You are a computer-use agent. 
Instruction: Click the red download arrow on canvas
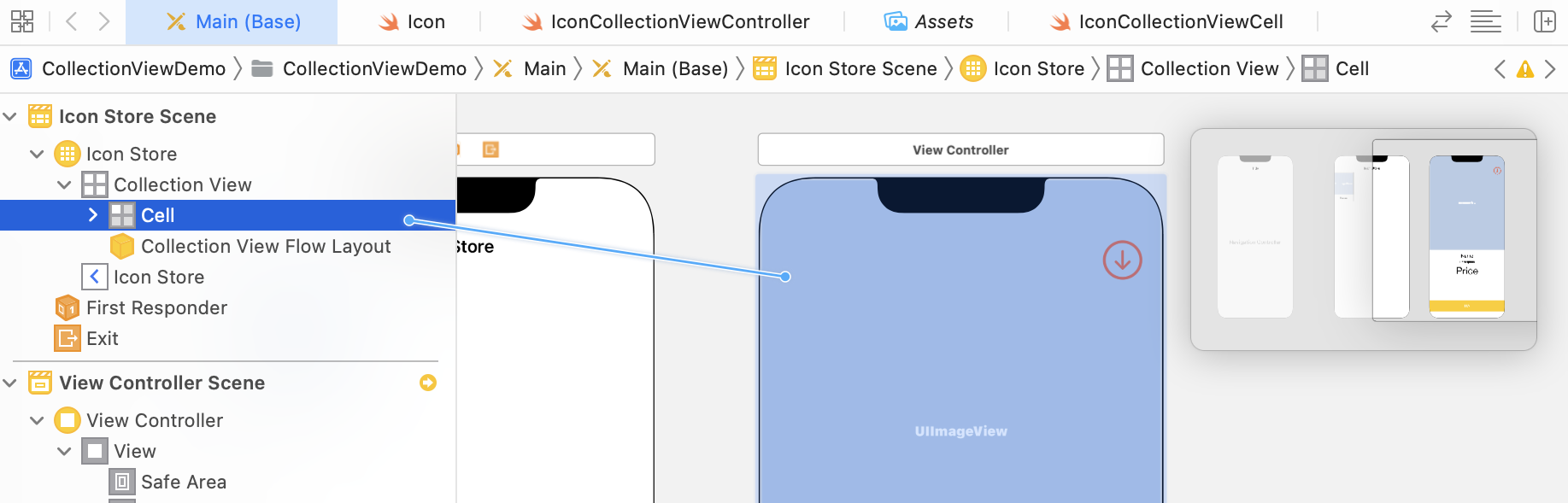pyautogui.click(x=1122, y=260)
